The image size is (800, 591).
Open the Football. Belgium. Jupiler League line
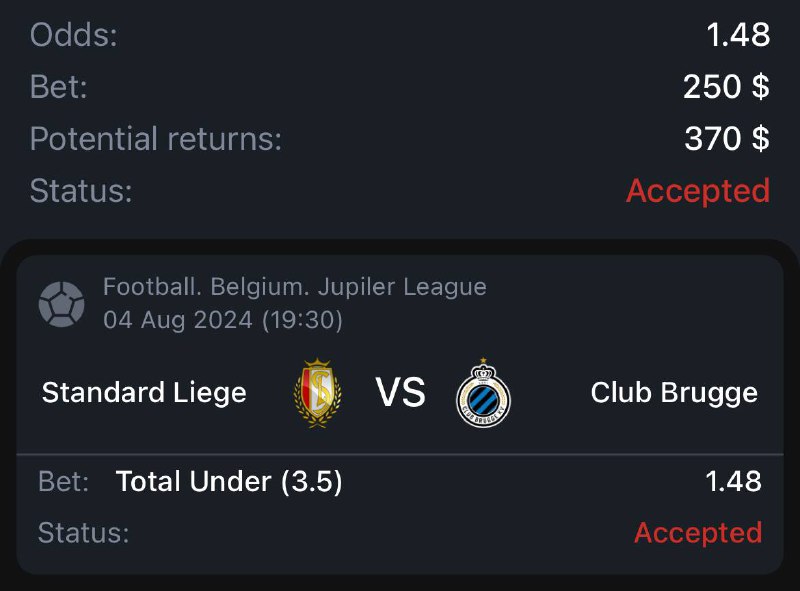294,288
